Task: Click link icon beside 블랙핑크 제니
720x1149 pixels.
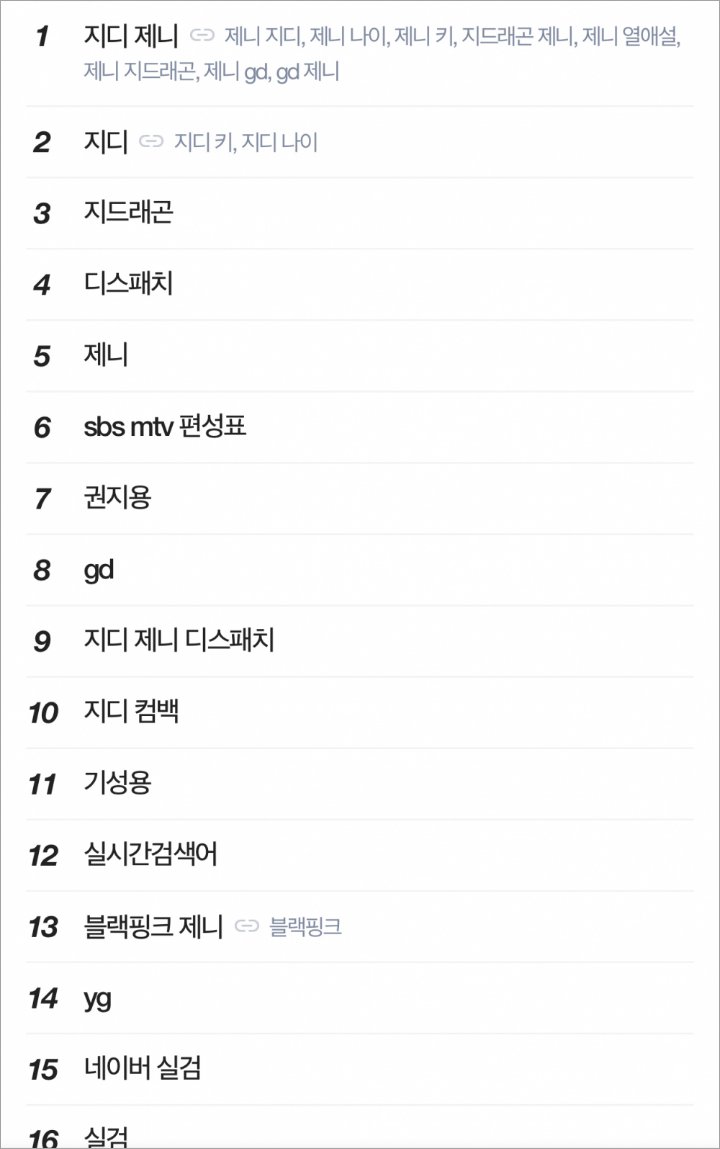Action: click(247, 926)
